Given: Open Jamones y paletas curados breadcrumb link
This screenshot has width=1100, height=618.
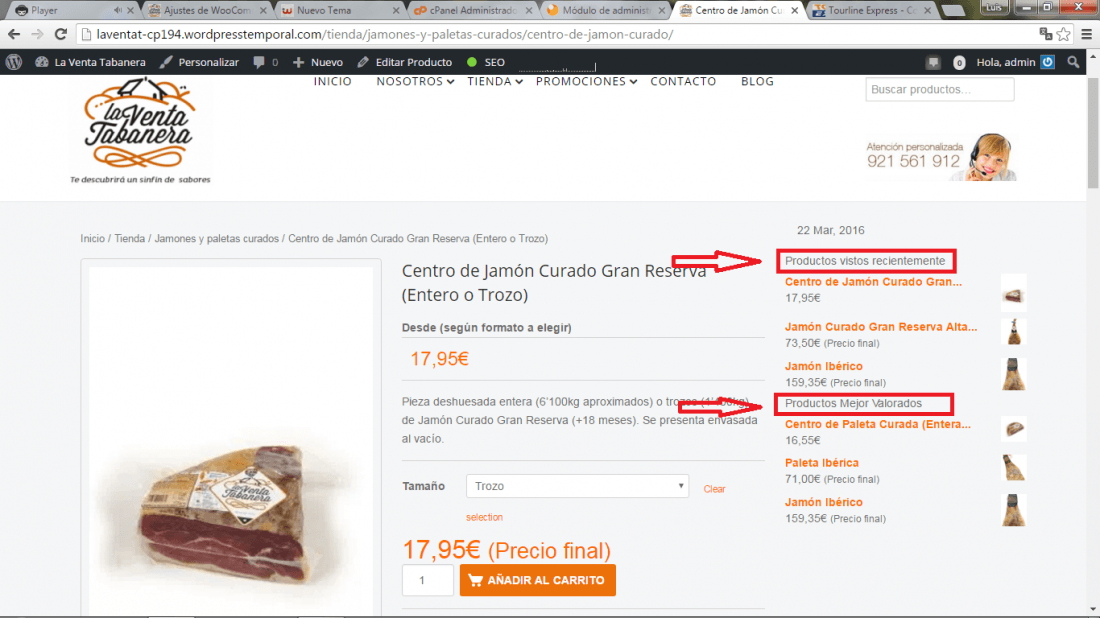Looking at the screenshot, I should click(217, 239).
